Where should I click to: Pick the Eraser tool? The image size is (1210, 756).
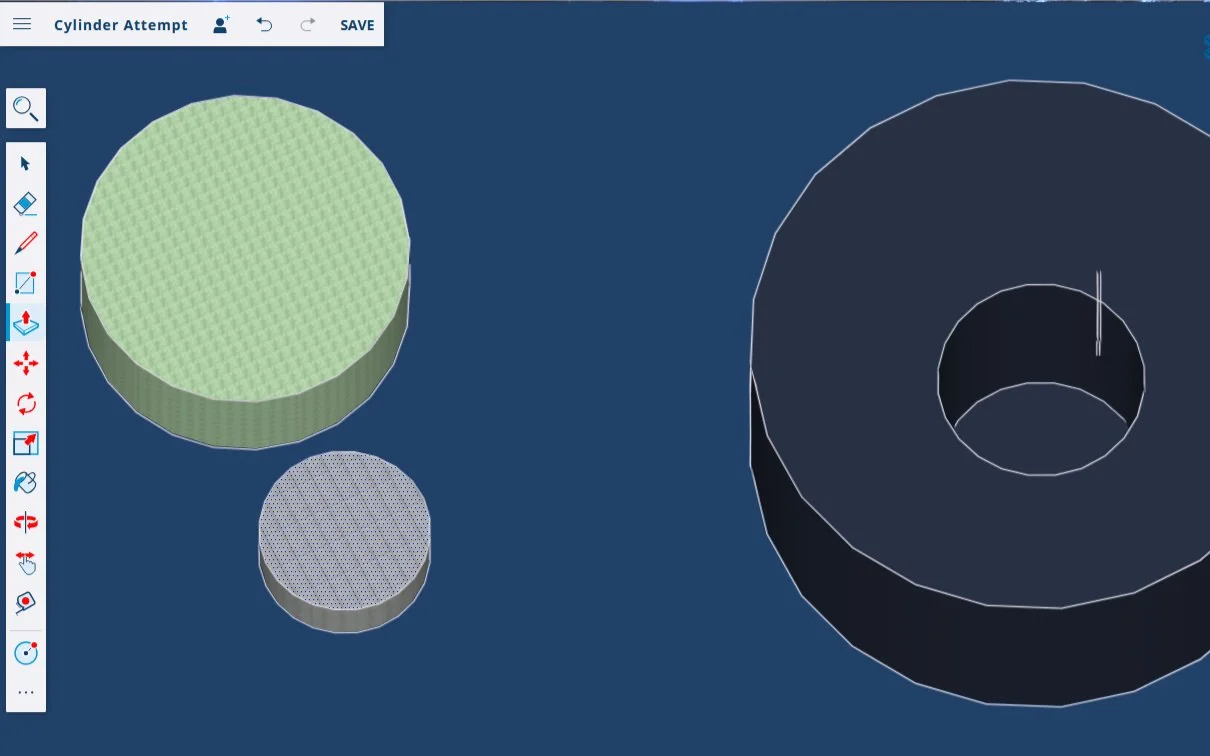coord(26,203)
